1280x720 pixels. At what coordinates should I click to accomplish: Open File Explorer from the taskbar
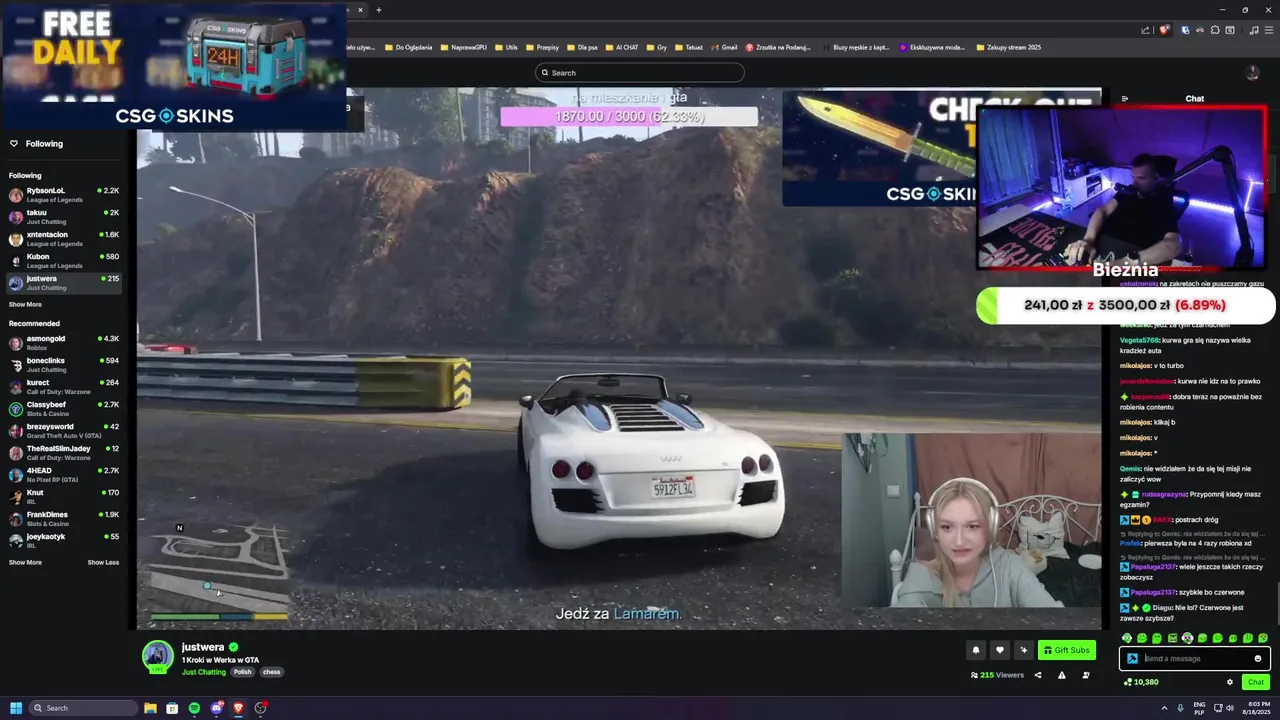point(150,708)
